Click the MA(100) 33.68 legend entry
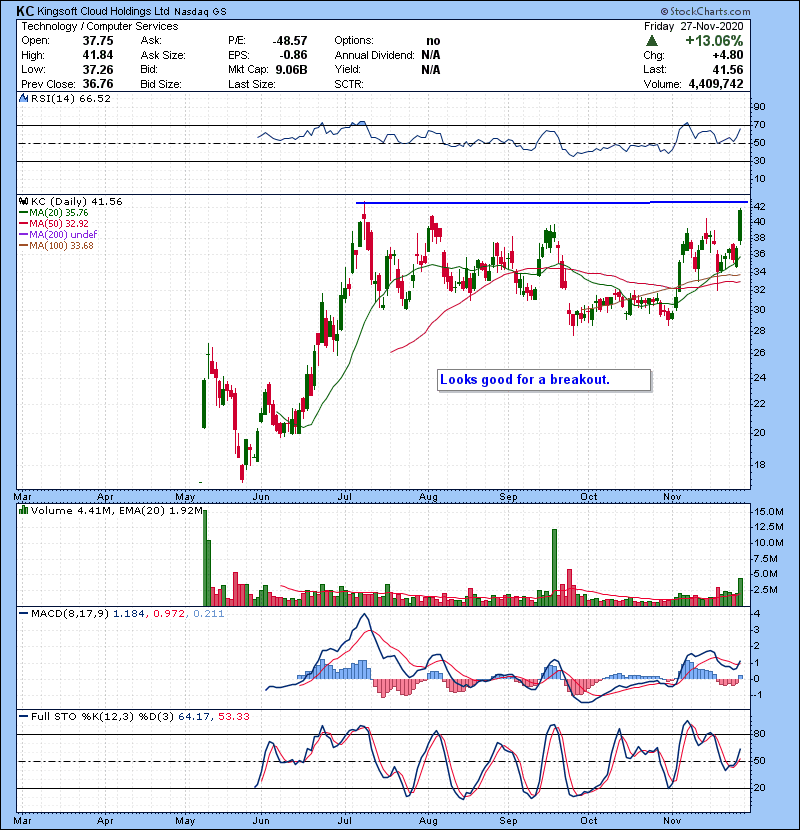The height and width of the screenshot is (830, 800). [x=57, y=246]
